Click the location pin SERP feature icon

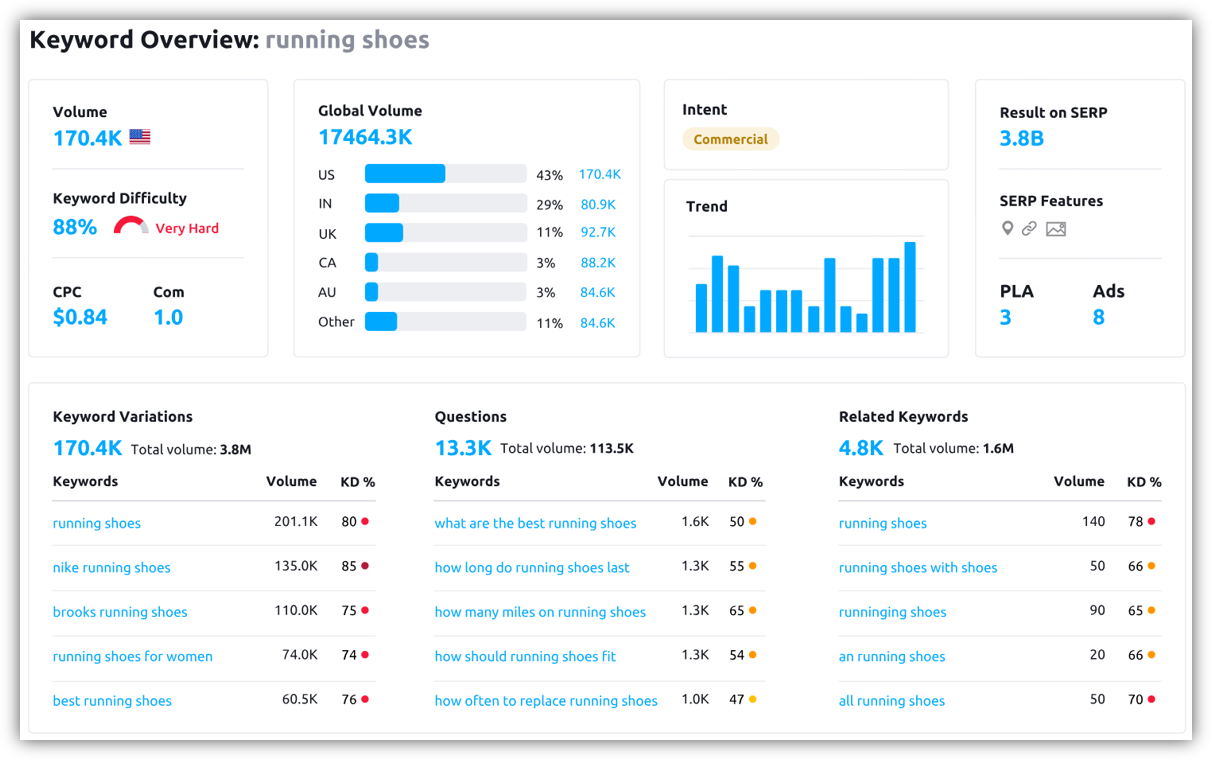click(1007, 229)
